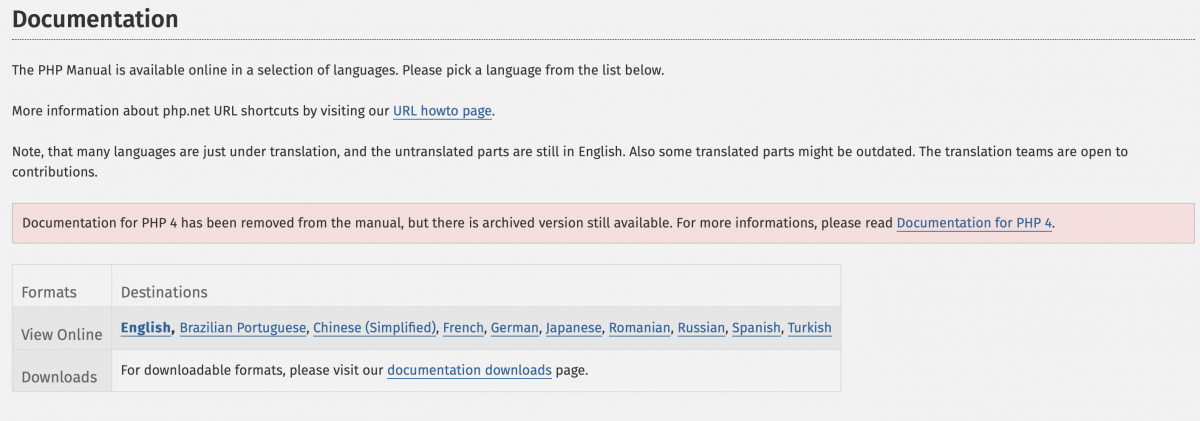This screenshot has height=421, width=1200.
Task: Click the pink PHP 4 removal notice box
Action: [603, 223]
